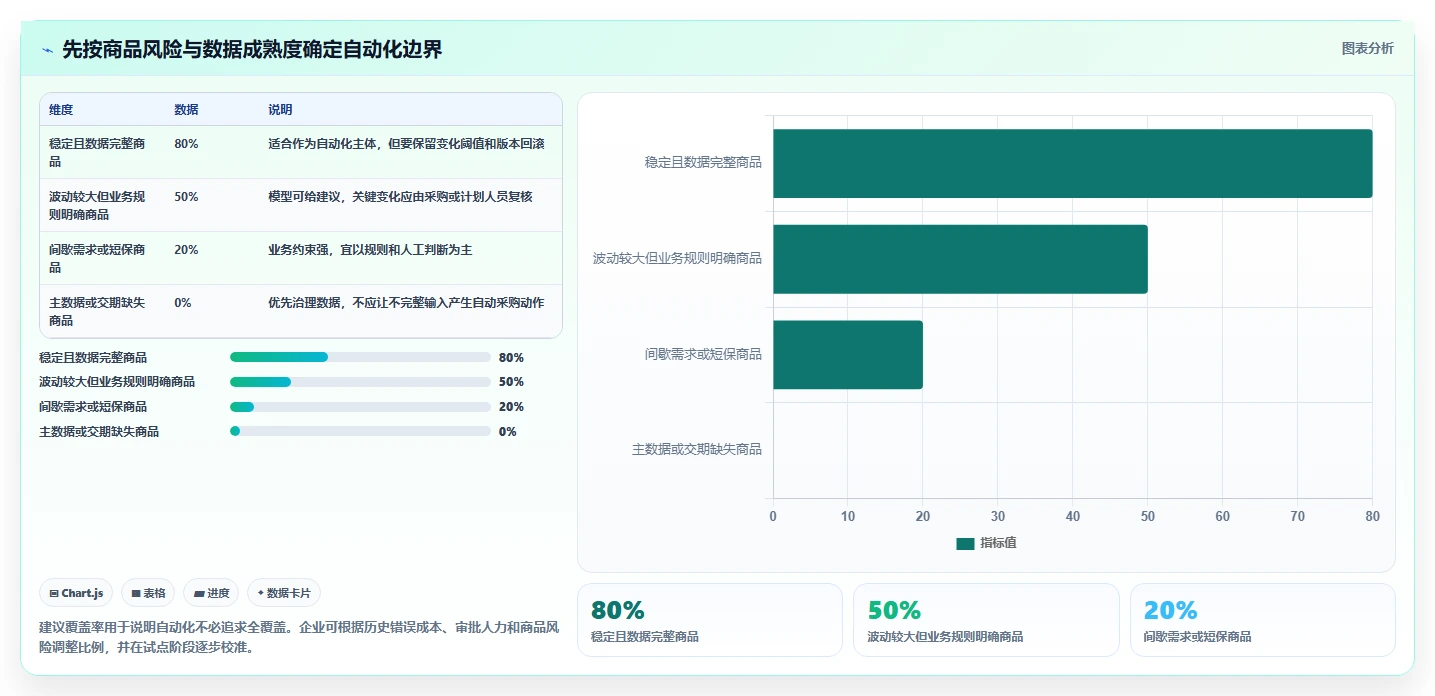Screen dimensions: 1435x696
Task: Click table cell 主数据或交期缺失商品 in 维度 column
Action: pyautogui.click(x=101, y=311)
